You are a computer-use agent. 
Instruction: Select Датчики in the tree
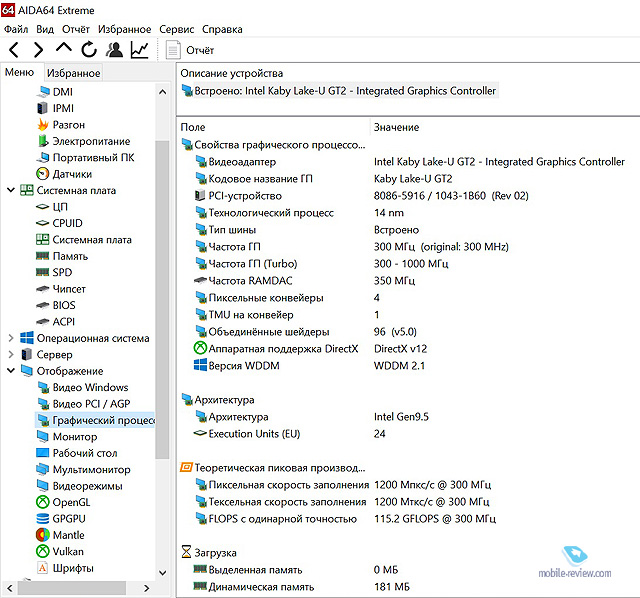pyautogui.click(x=64, y=174)
